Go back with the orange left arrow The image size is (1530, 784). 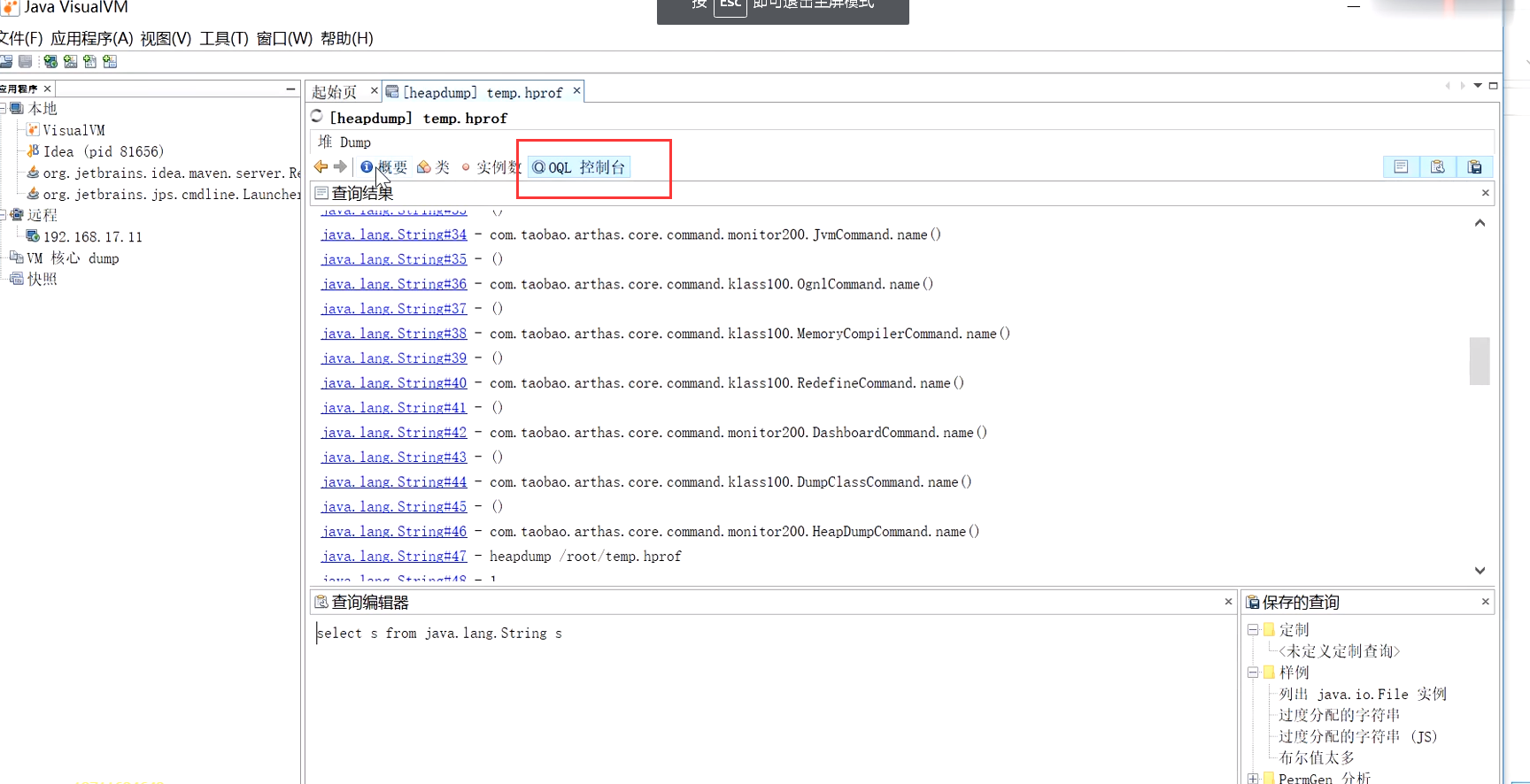click(321, 166)
